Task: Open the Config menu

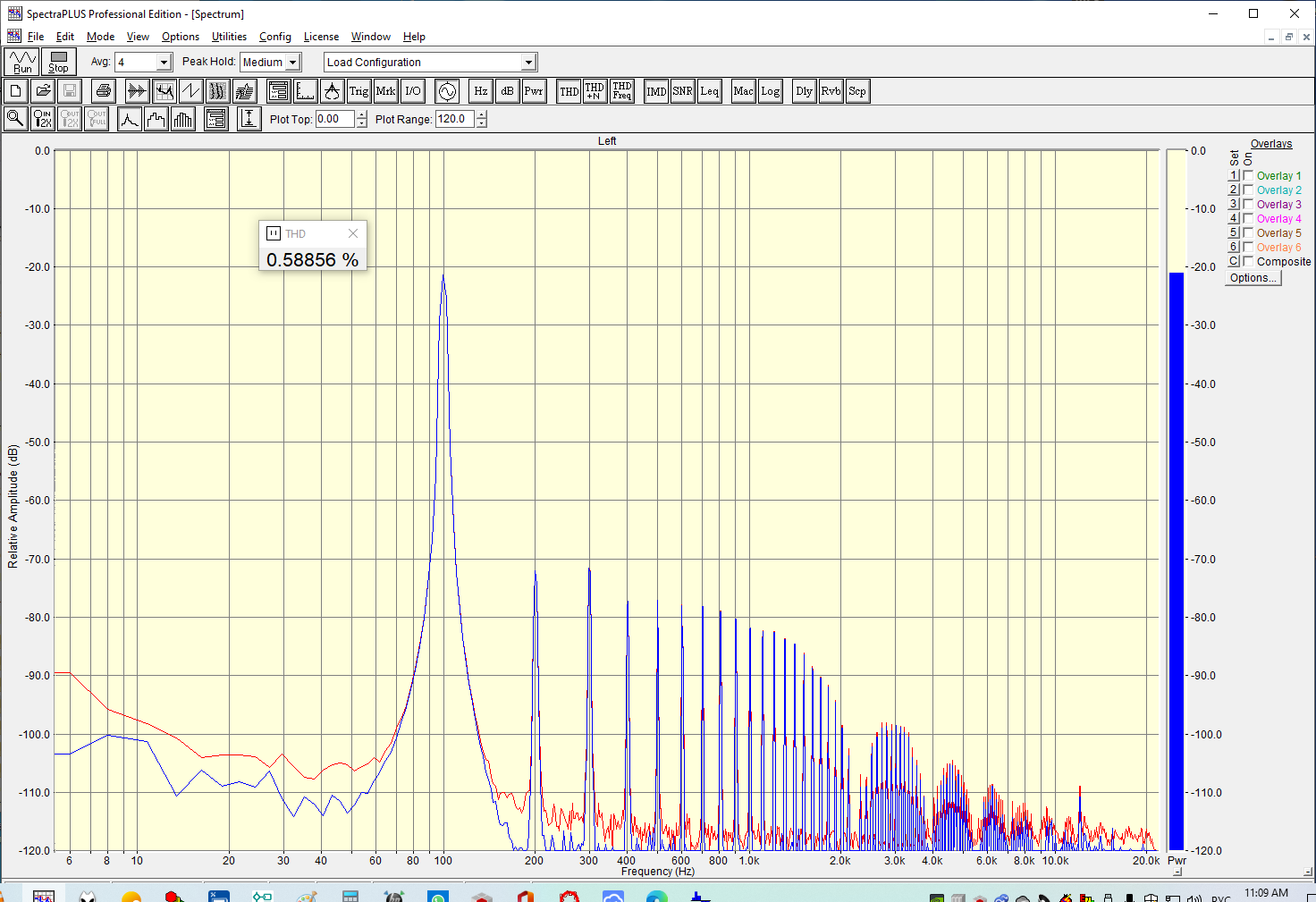Action: [275, 37]
